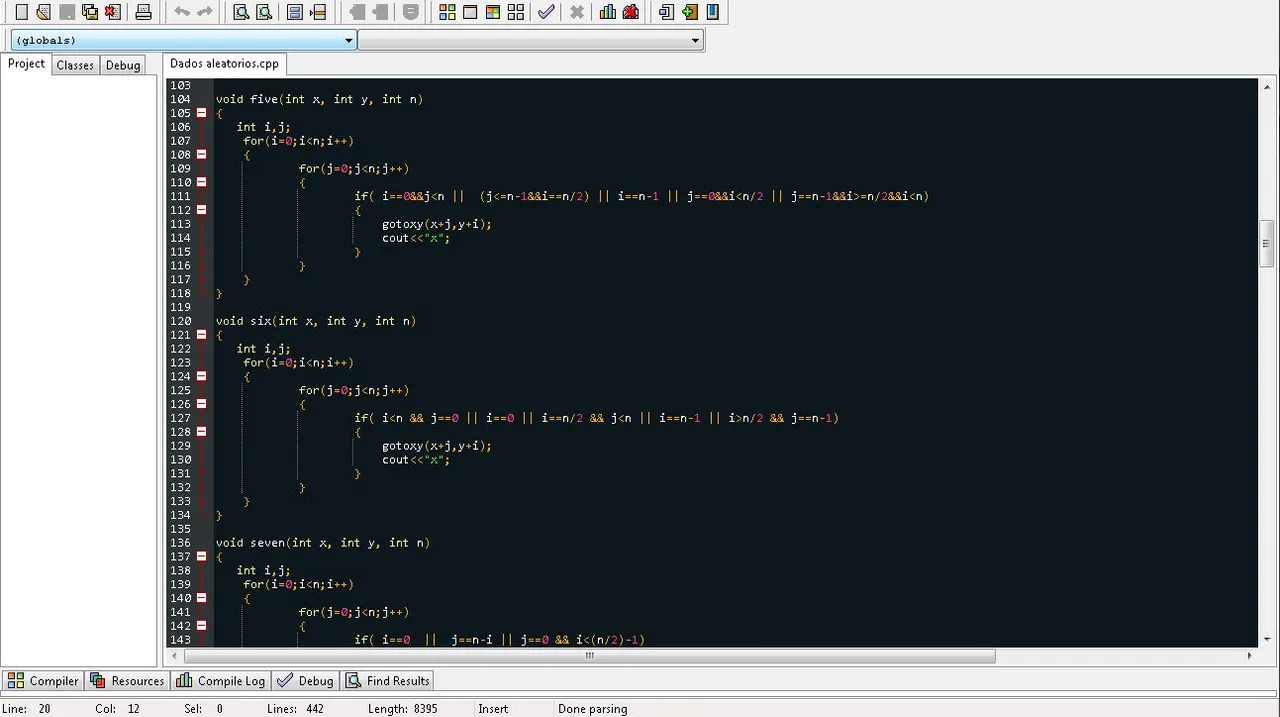Click the editor horizontal scrollbar thumb
This screenshot has height=717, width=1280.
[589, 656]
